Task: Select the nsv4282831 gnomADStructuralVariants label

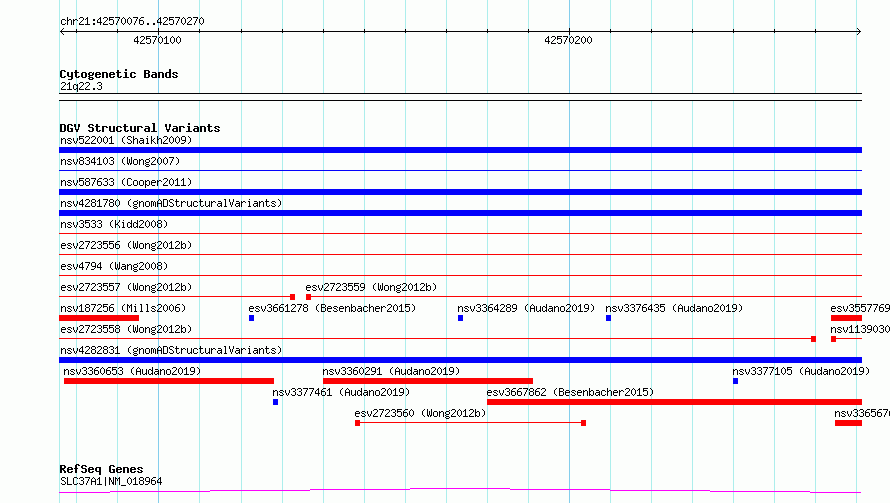Action: point(171,350)
